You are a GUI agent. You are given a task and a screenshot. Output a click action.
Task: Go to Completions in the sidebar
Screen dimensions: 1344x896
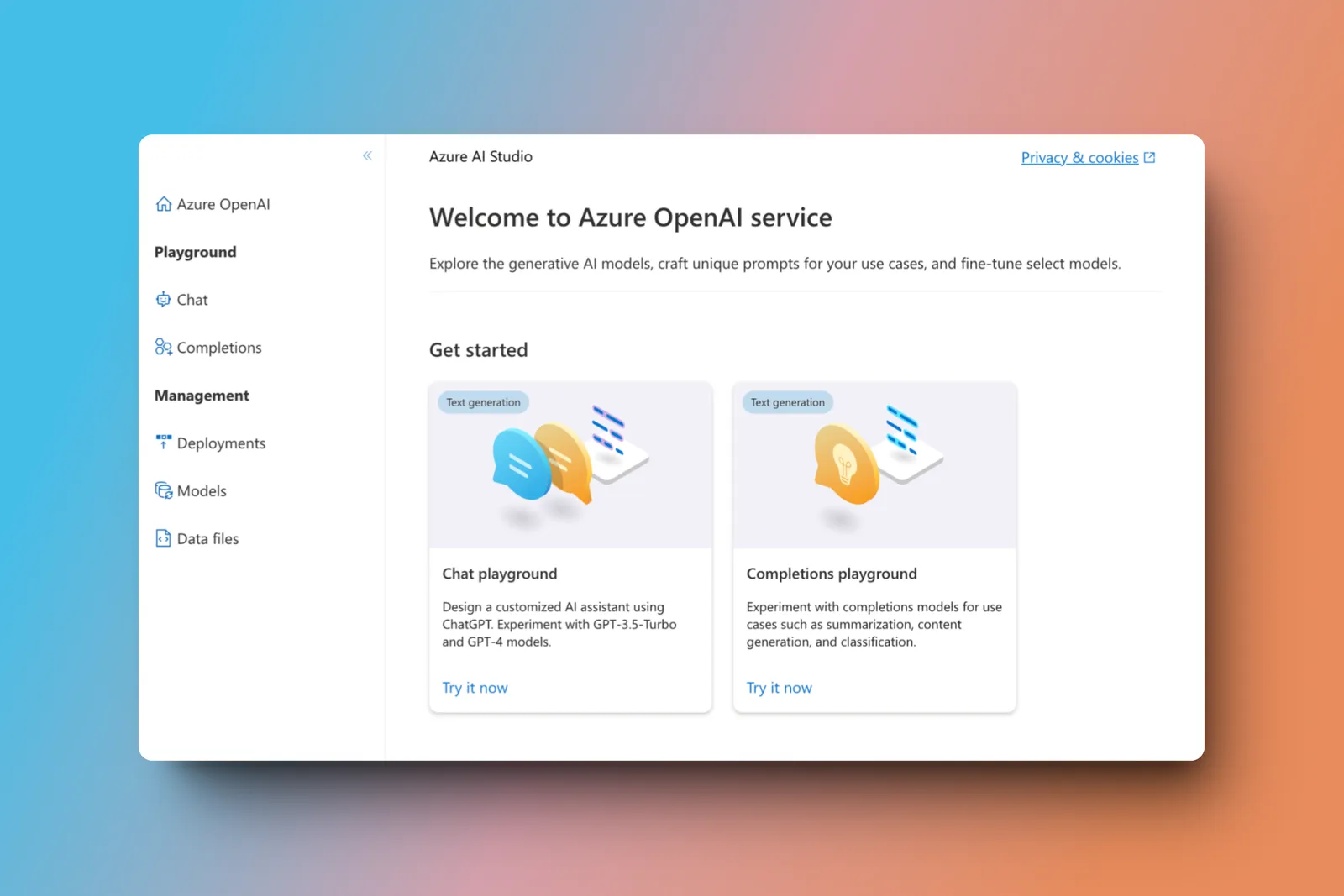pos(219,348)
